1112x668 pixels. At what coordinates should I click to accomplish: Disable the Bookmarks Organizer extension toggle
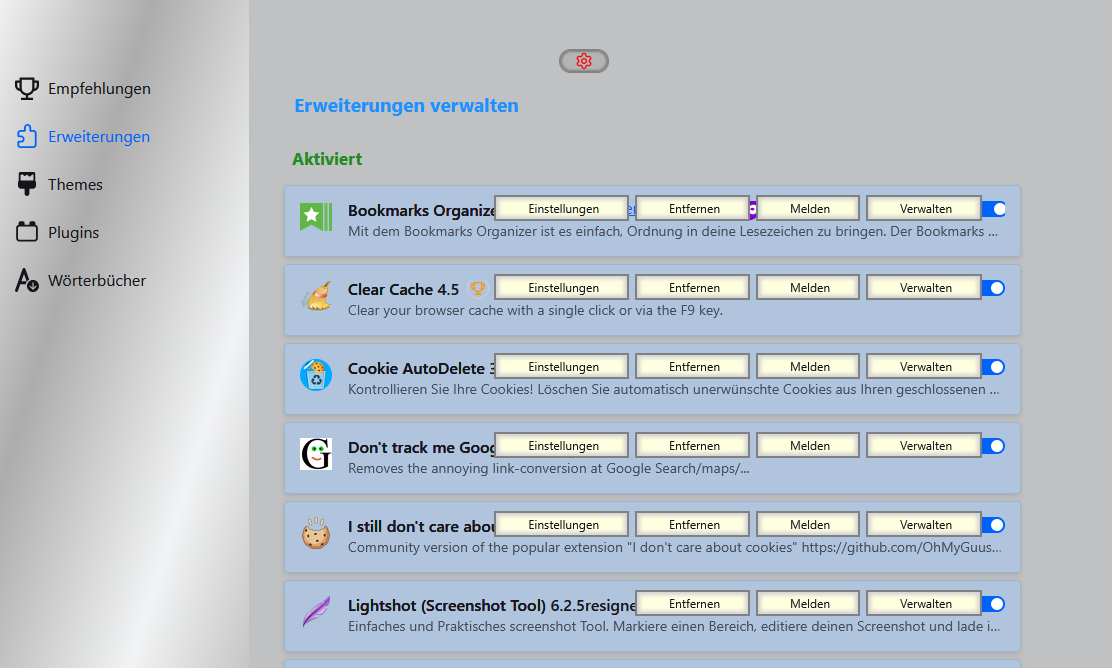[x=994, y=209]
